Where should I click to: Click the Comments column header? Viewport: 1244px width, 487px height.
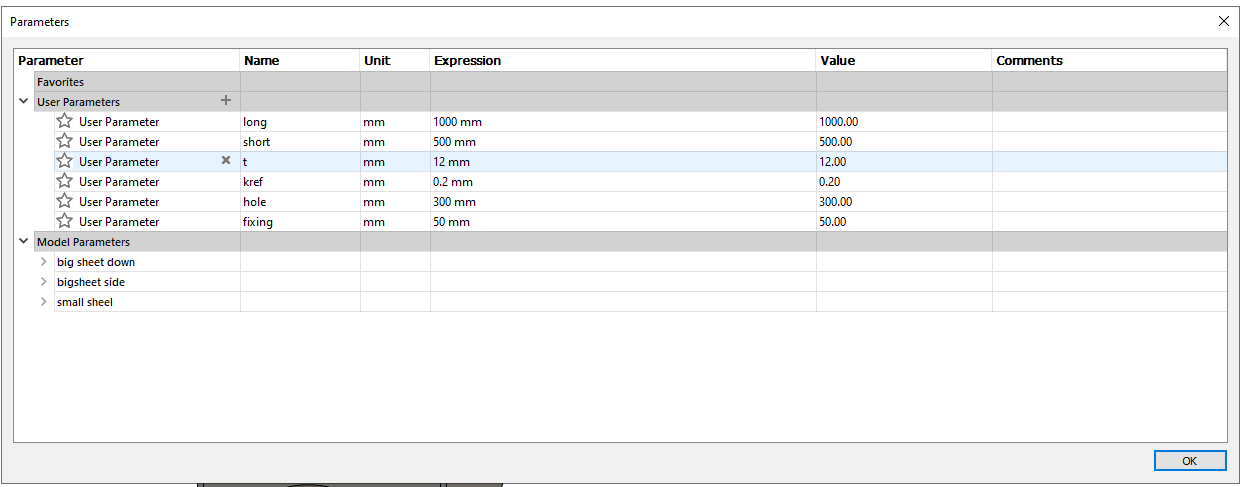[x=1110, y=60]
